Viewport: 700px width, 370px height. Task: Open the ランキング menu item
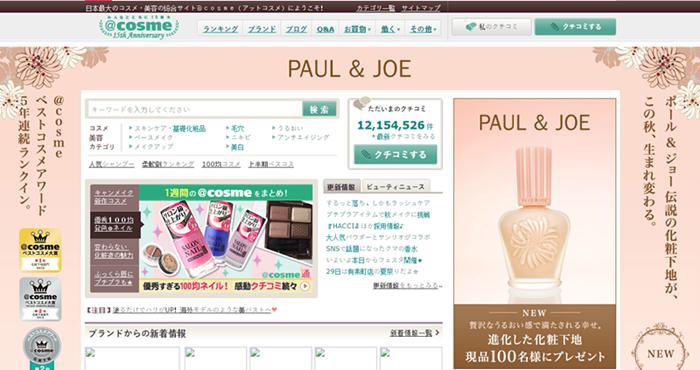point(221,29)
